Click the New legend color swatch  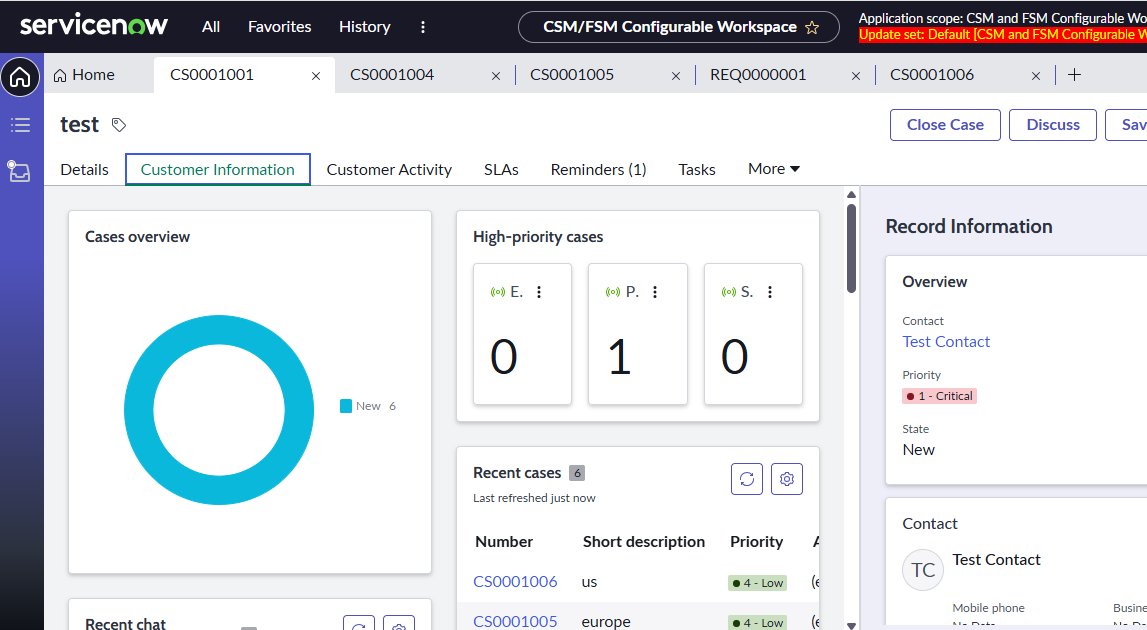tap(346, 406)
